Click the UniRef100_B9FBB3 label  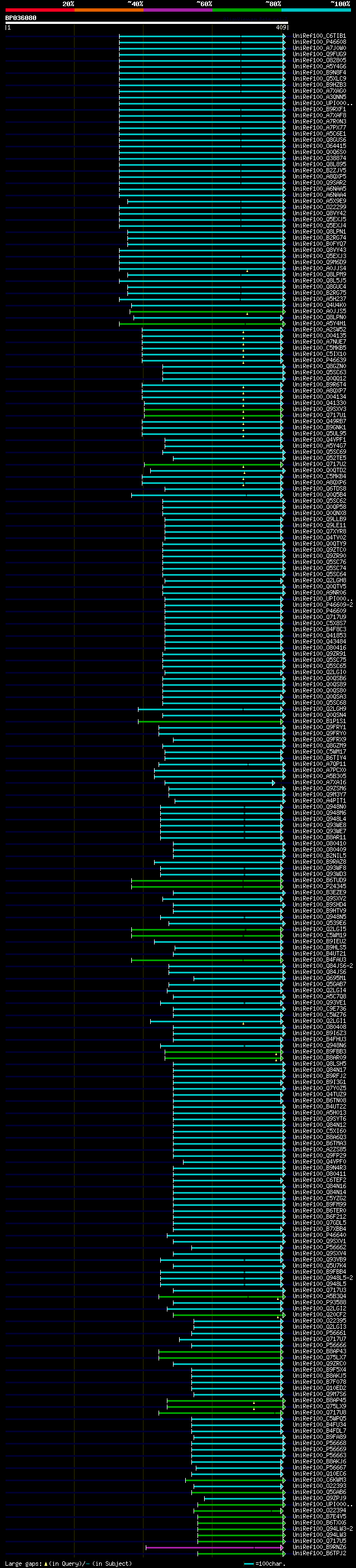[x=319, y=1051]
